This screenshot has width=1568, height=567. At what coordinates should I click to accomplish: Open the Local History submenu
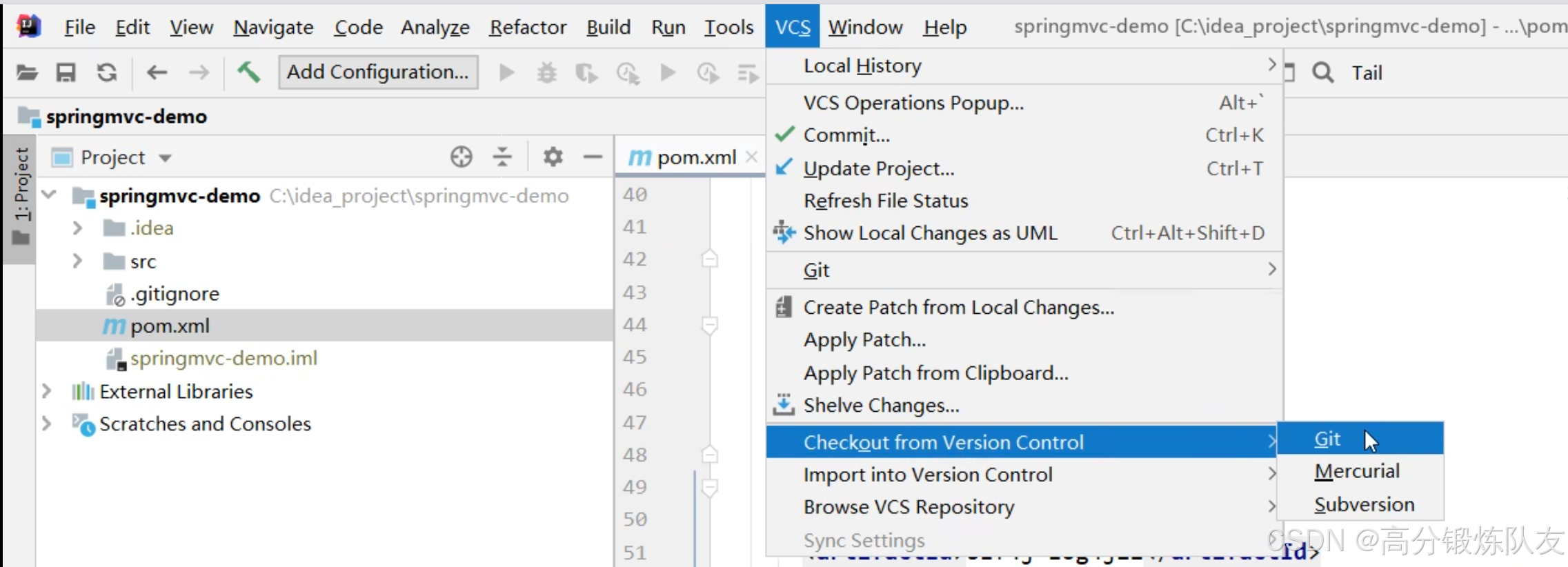[1024, 66]
